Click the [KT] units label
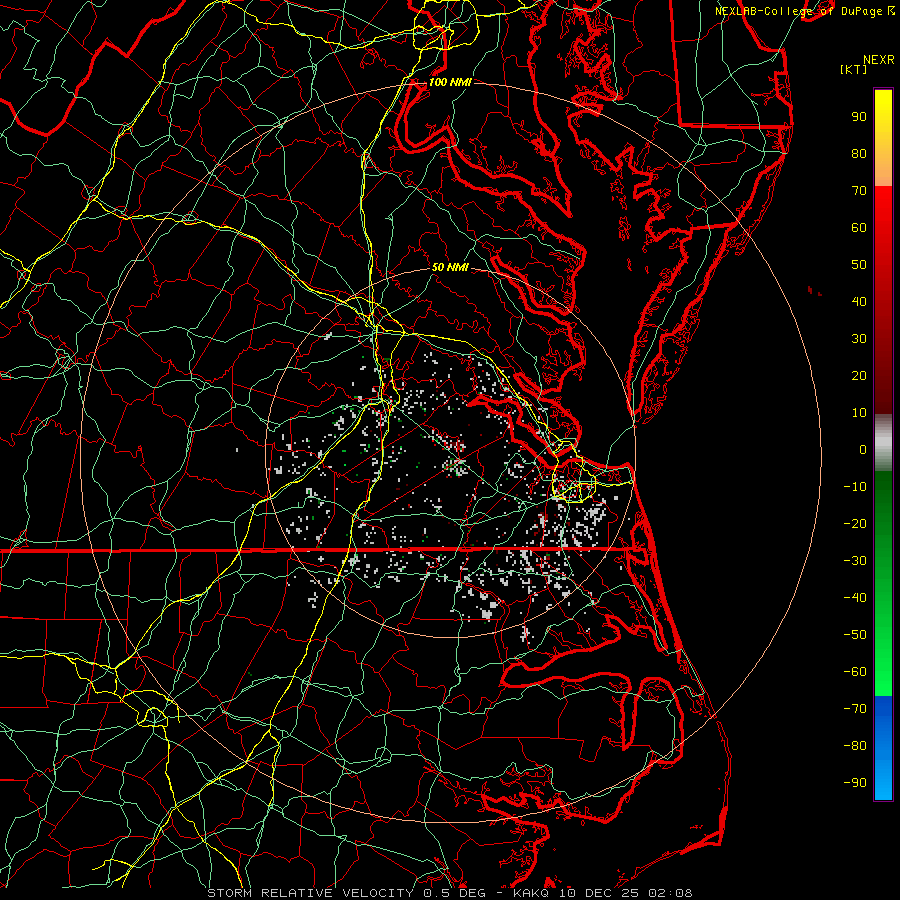 coord(854,69)
